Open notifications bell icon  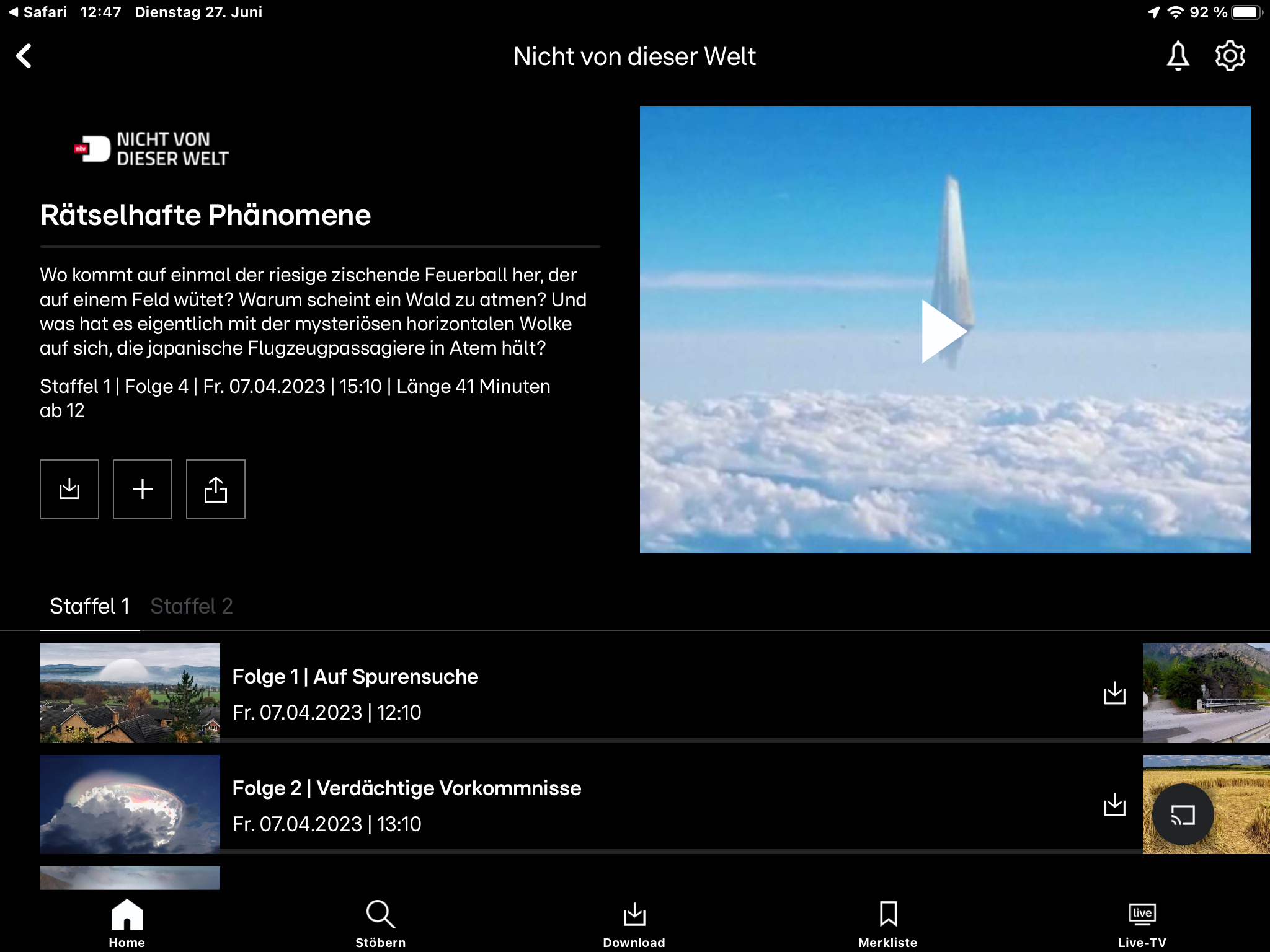point(1178,56)
